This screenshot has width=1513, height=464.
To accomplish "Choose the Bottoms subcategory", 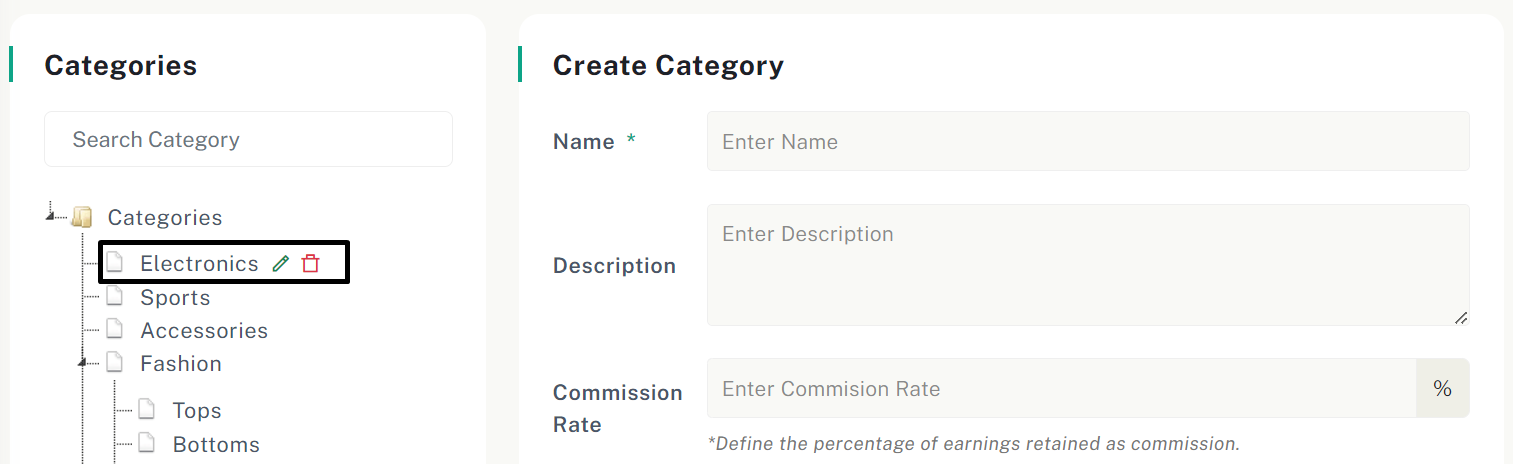I will 216,444.
